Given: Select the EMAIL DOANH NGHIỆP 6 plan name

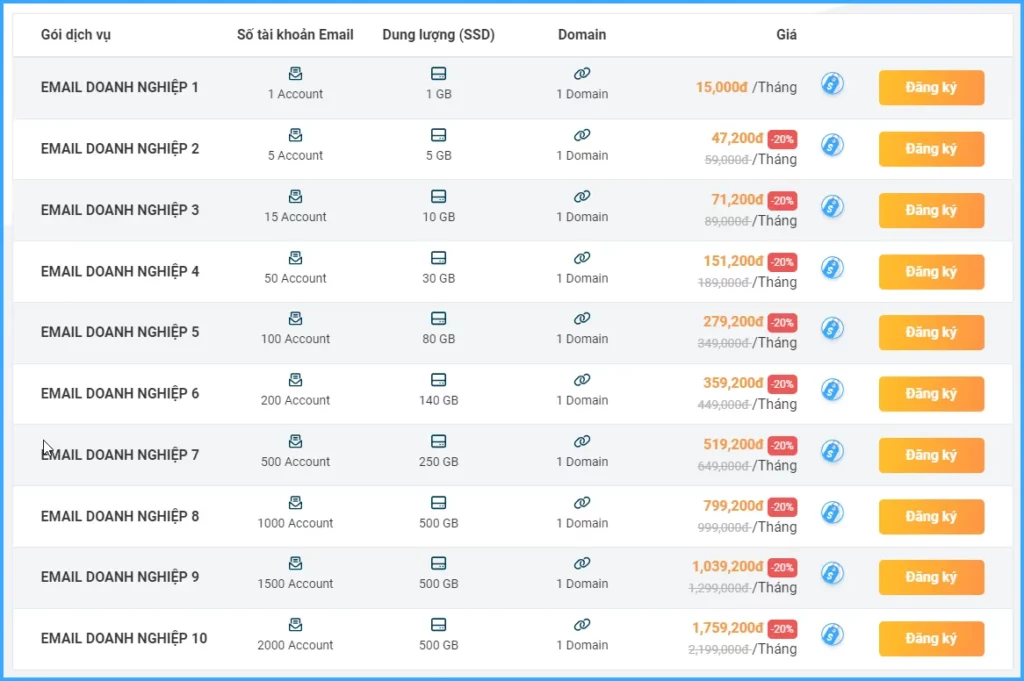Looking at the screenshot, I should (120, 393).
